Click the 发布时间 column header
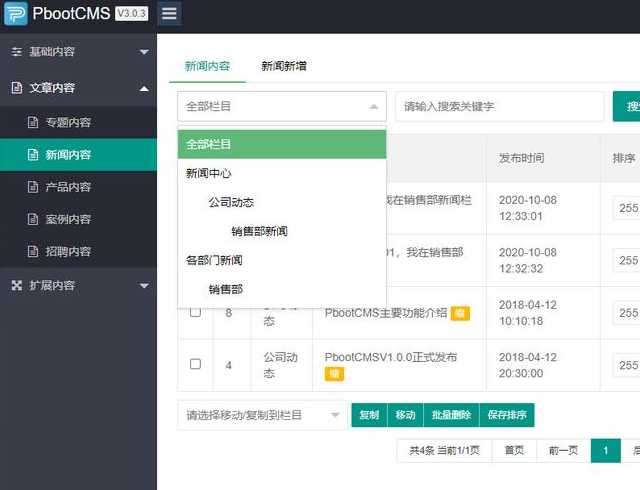 (x=522, y=158)
